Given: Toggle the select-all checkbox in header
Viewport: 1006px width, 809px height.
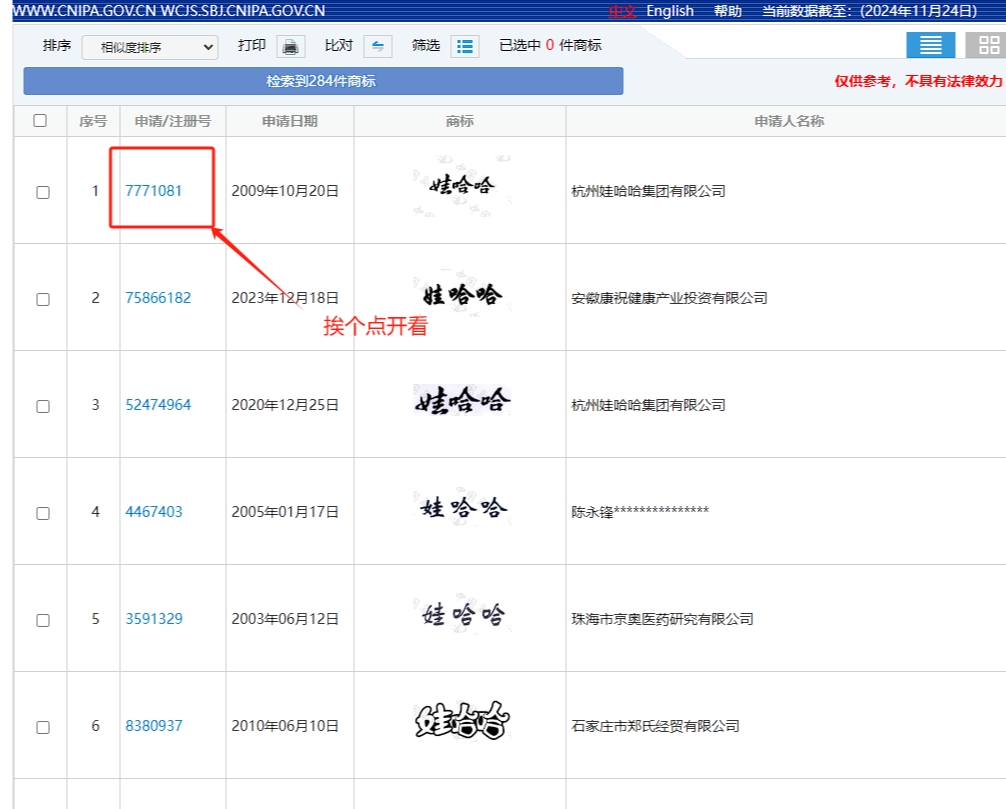Looking at the screenshot, I should [x=40, y=121].
